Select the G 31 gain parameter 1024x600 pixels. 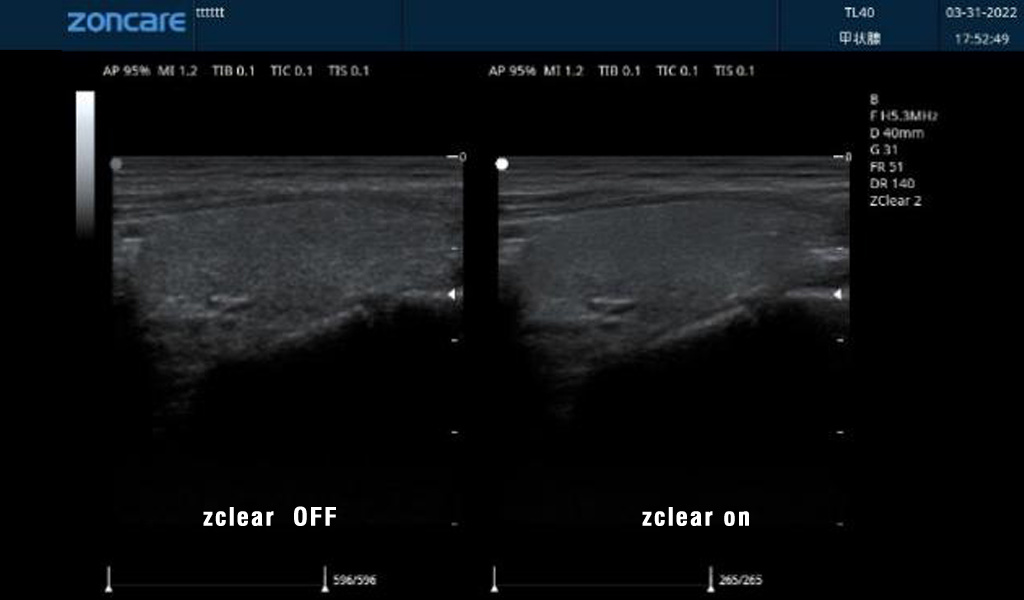(x=885, y=149)
